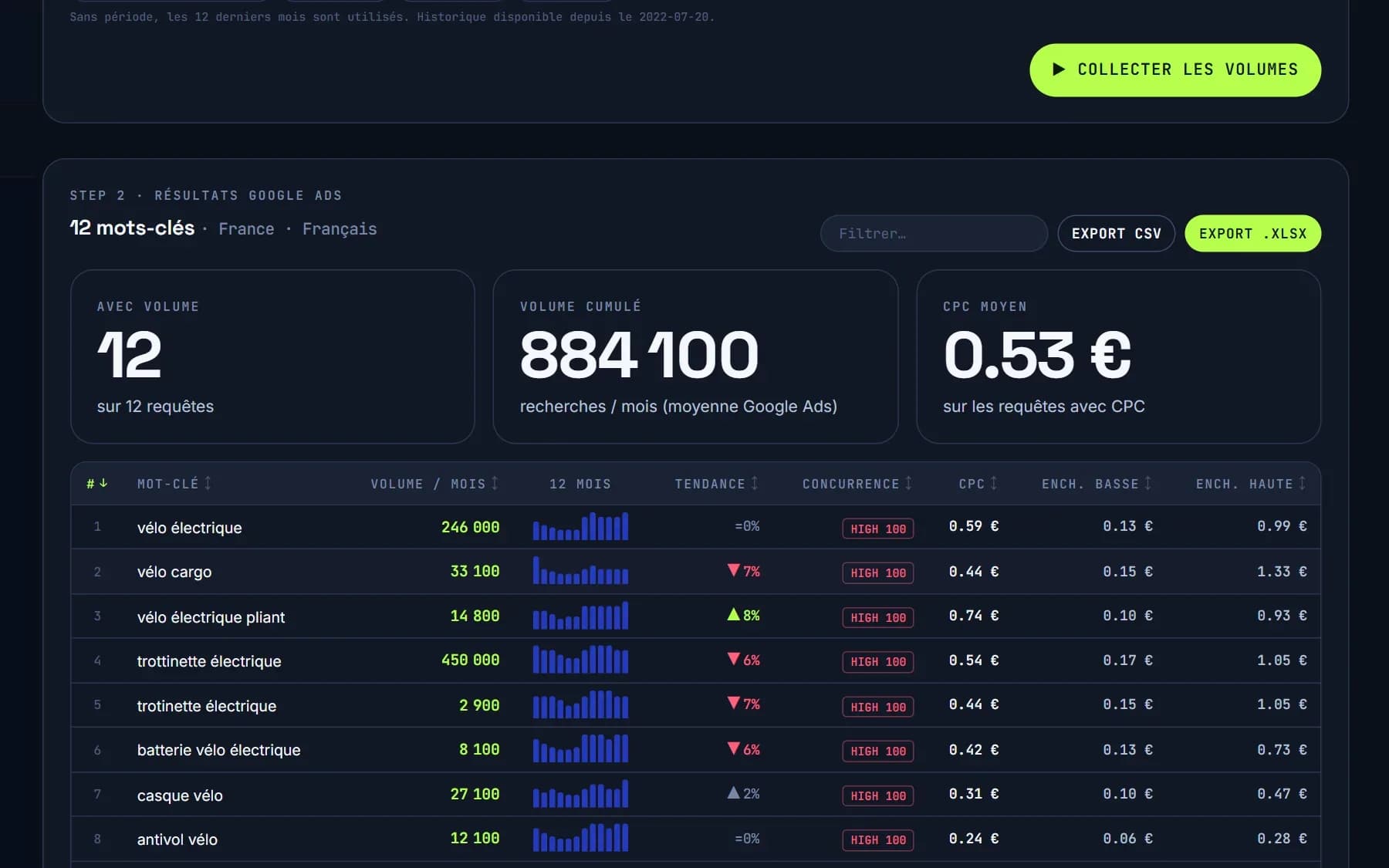Export results as .XLSX
Viewport: 1389px width, 868px height.
click(1252, 233)
